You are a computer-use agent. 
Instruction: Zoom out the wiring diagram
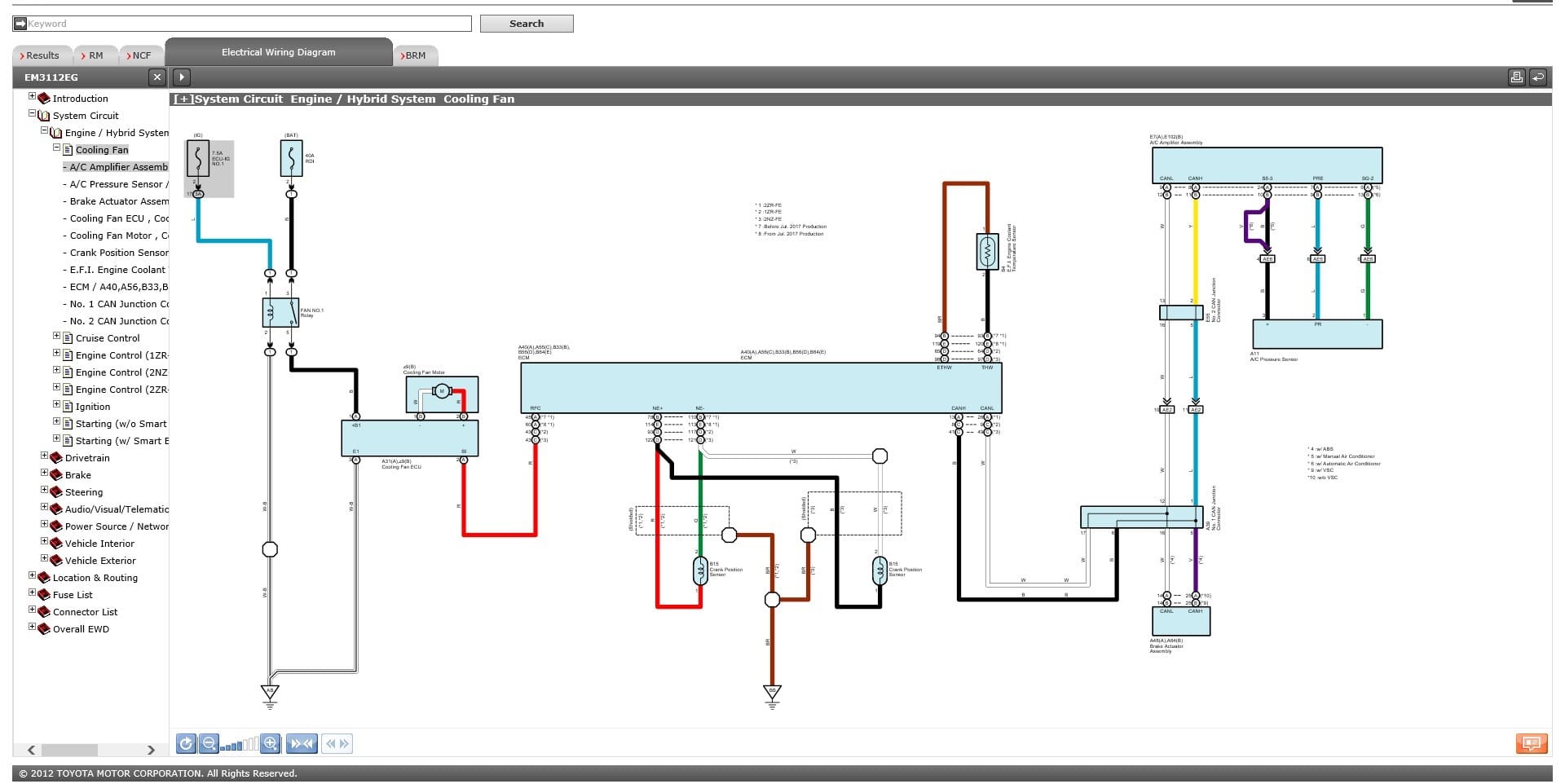click(x=209, y=743)
